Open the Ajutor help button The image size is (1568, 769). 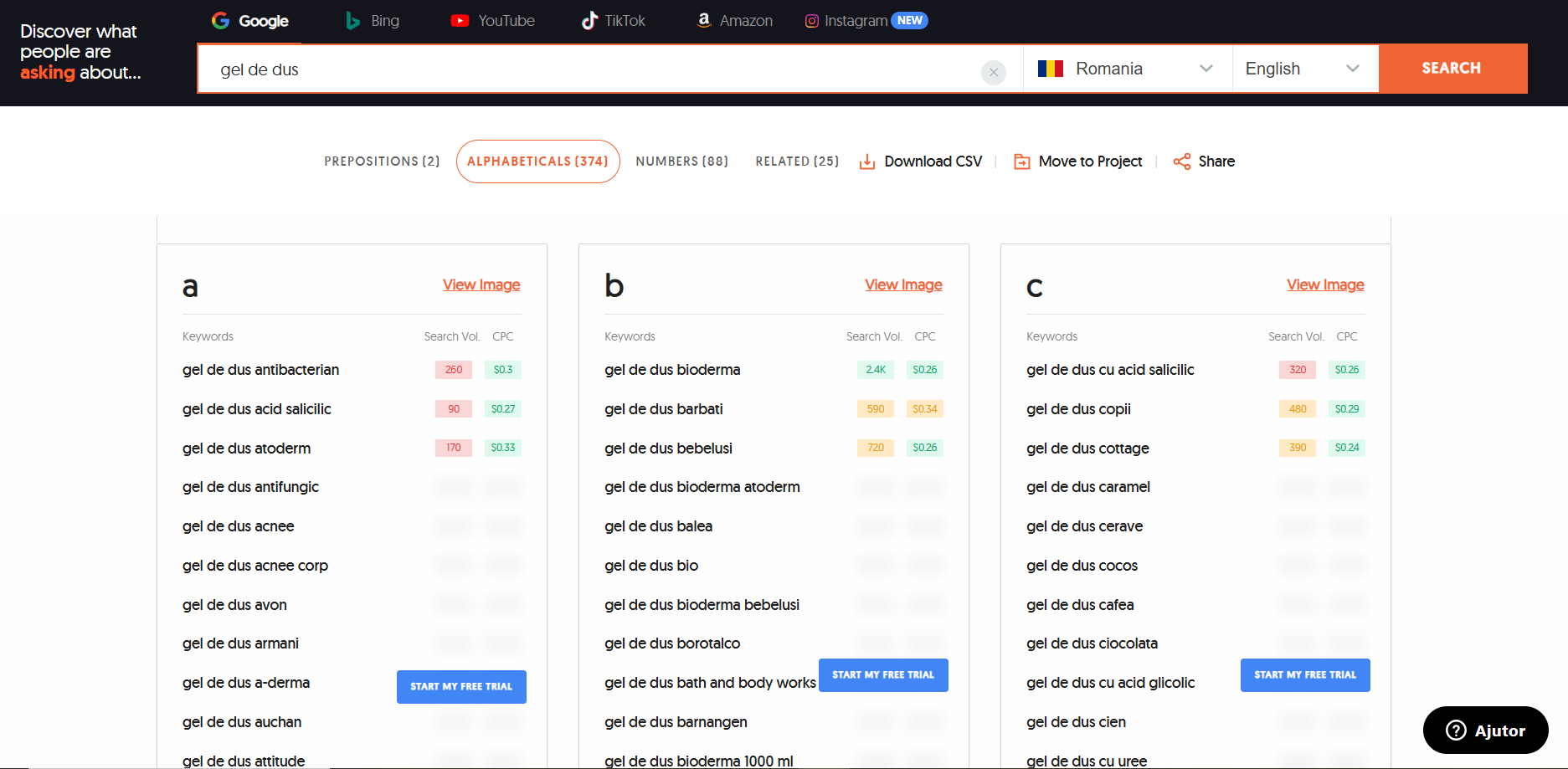click(1486, 731)
